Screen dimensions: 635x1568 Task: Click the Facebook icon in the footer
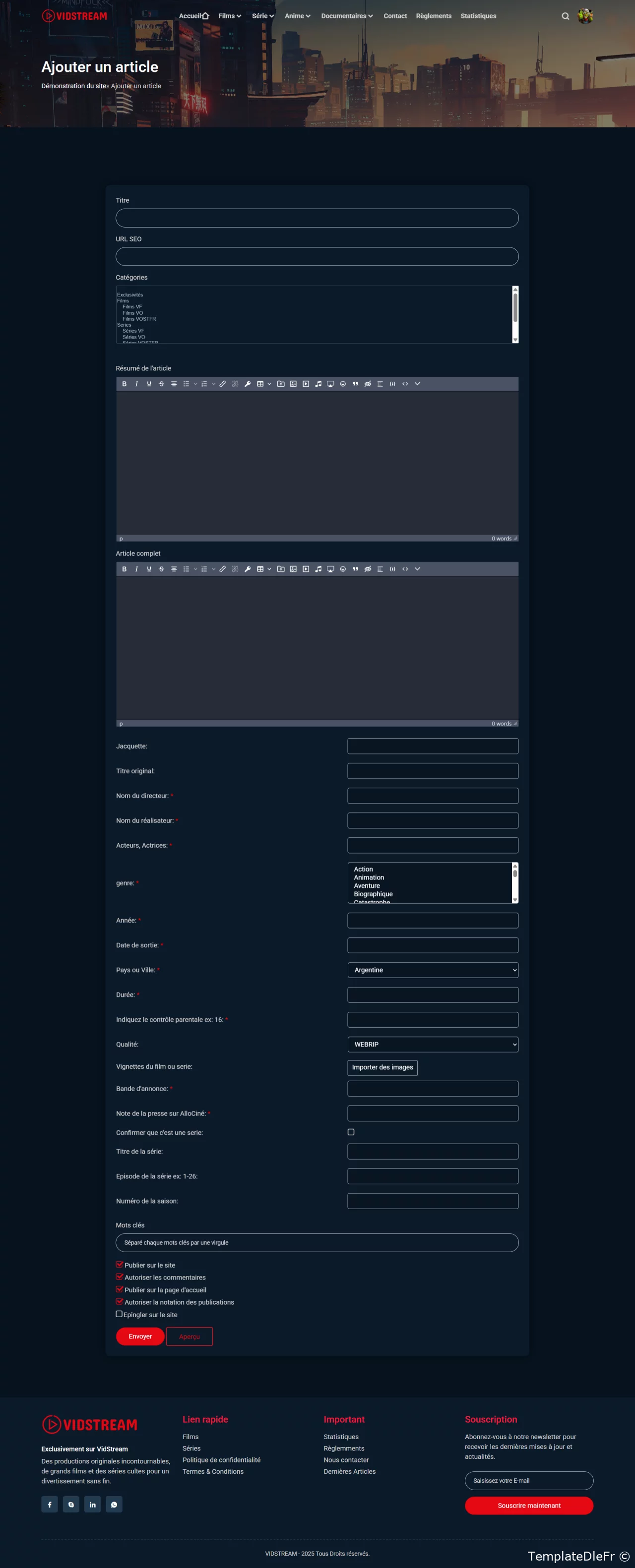point(50,1504)
